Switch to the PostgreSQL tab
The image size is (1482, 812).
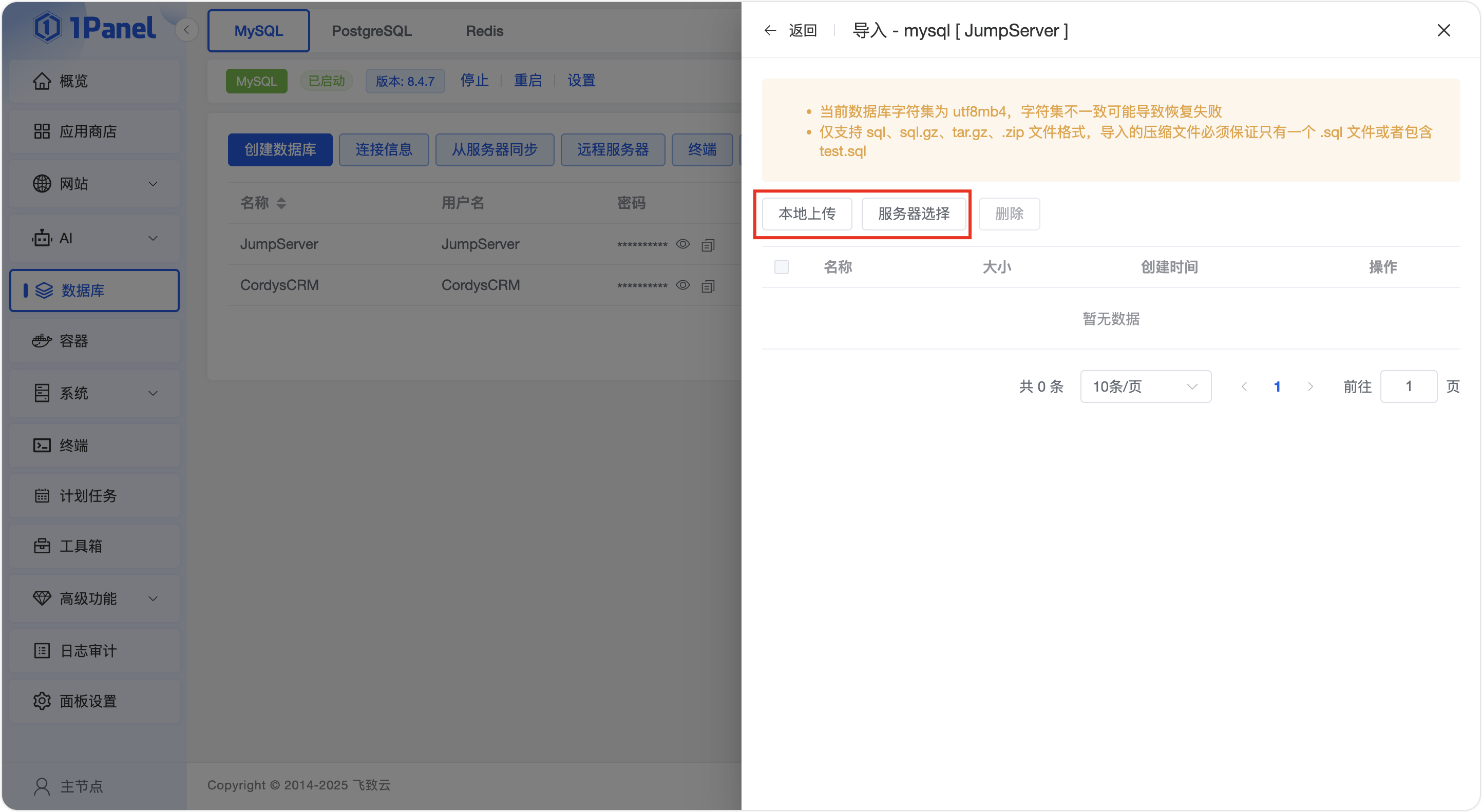click(371, 30)
